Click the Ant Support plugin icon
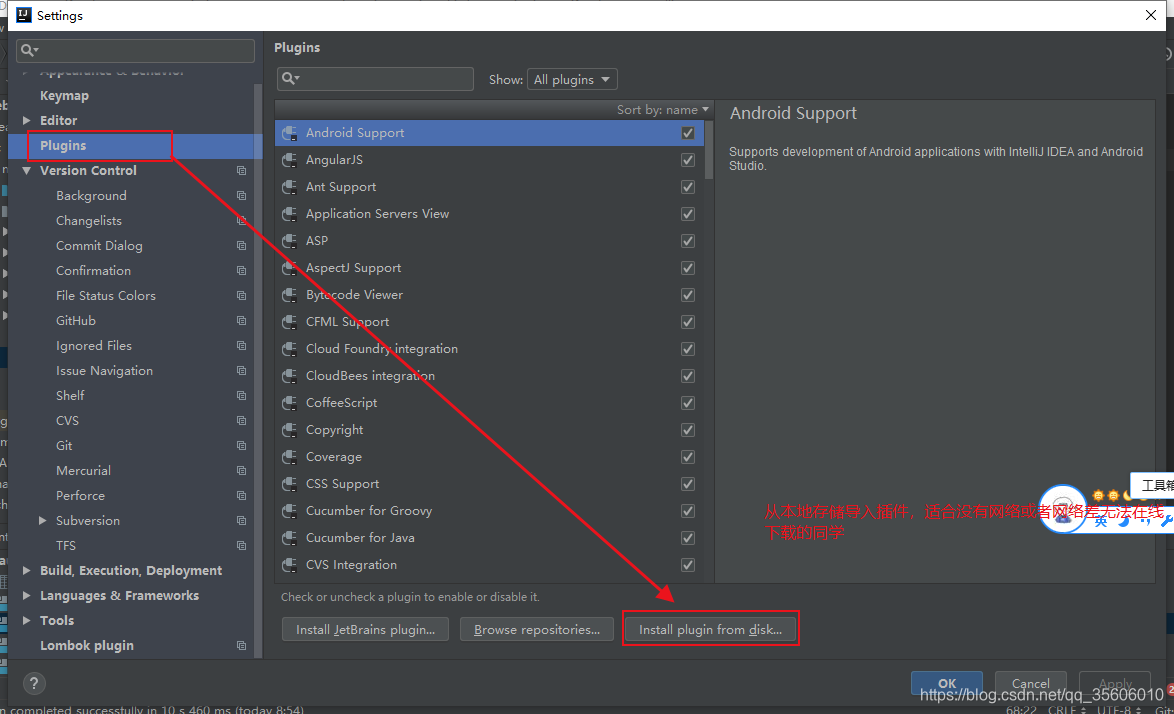Screen dimensions: 1174x714 (x=290, y=187)
